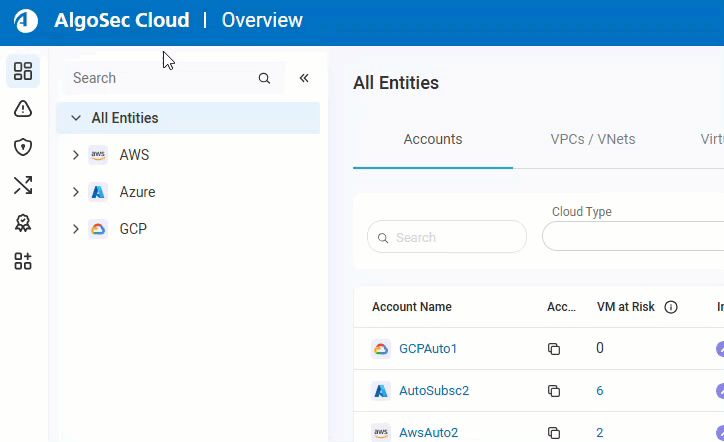This screenshot has height=442, width=724.
Task: Expand the GCP tree node
Action: (76, 229)
